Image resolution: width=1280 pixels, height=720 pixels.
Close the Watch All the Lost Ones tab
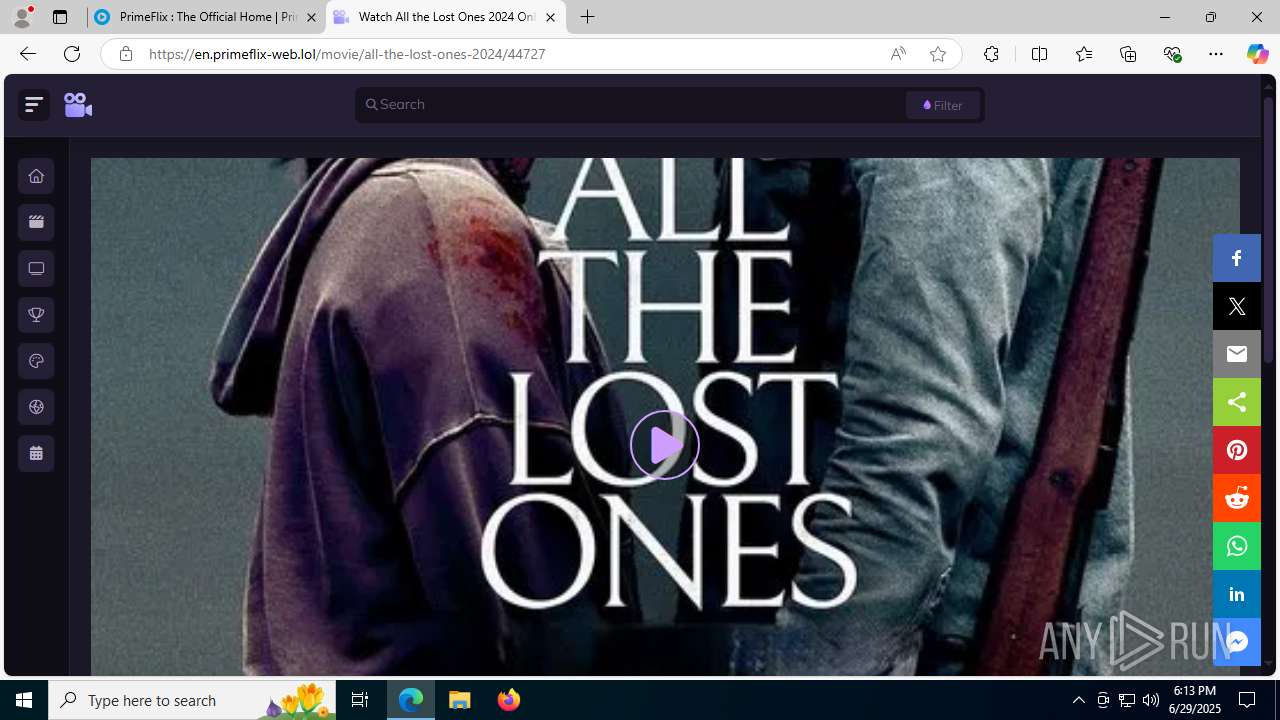pos(550,17)
